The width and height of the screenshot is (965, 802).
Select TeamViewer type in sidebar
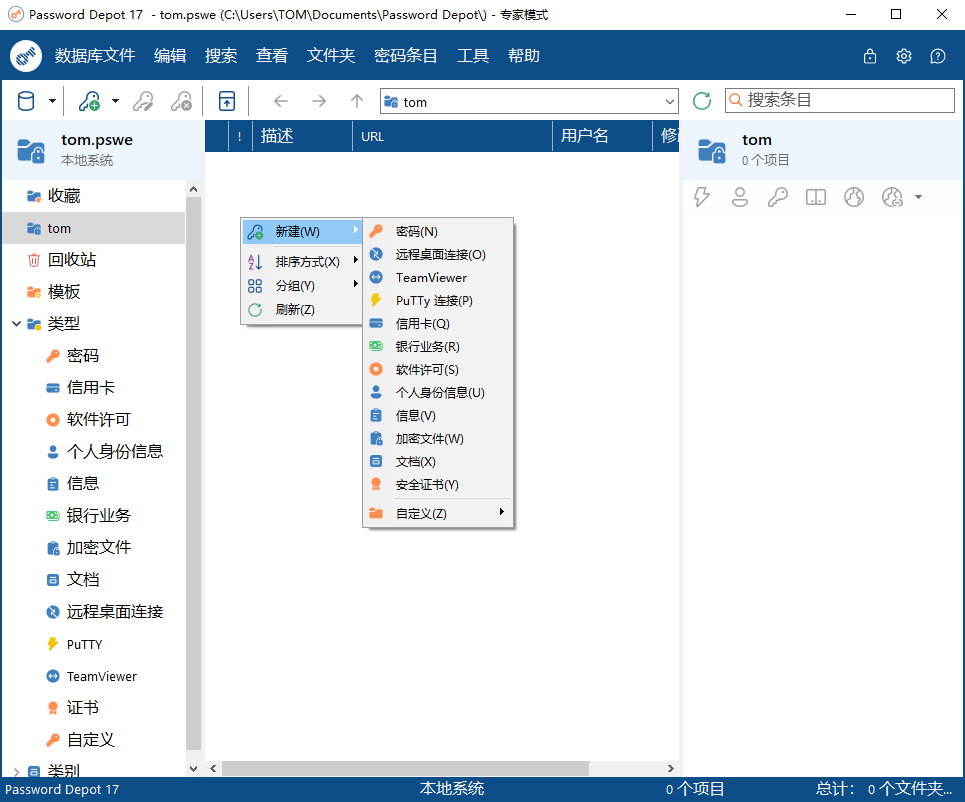(x=102, y=676)
